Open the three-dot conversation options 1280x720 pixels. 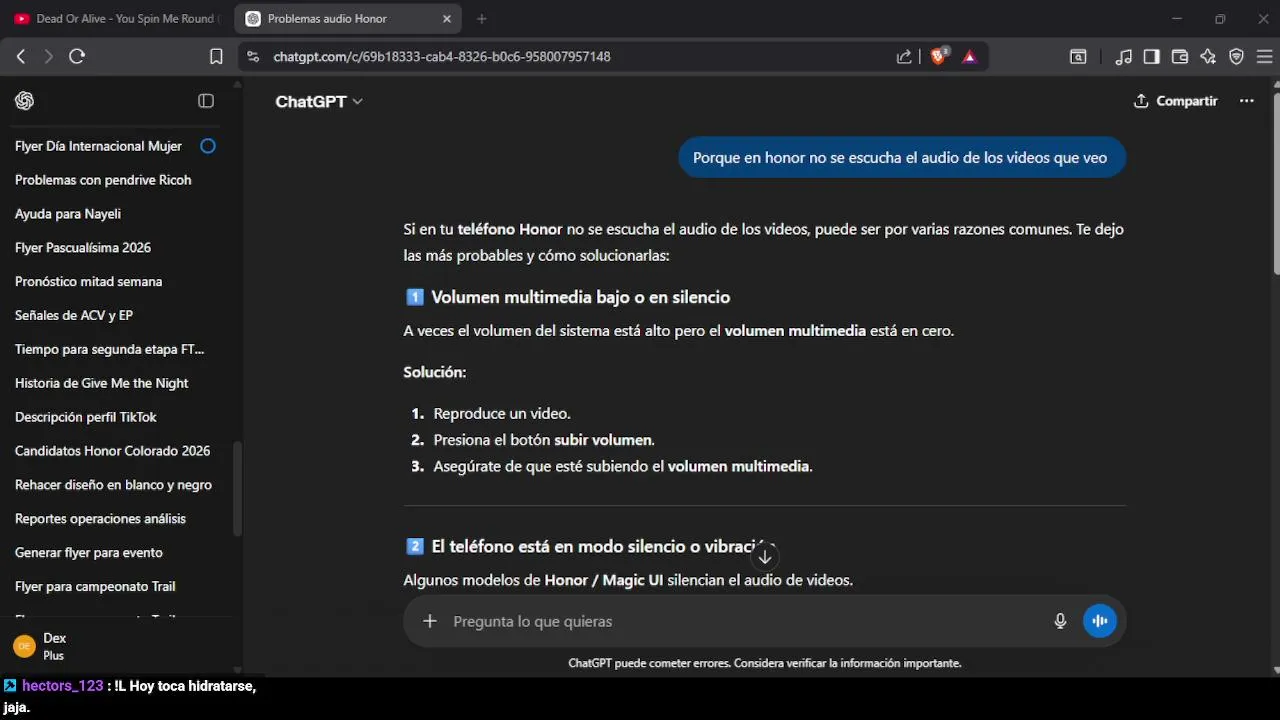(x=1246, y=101)
